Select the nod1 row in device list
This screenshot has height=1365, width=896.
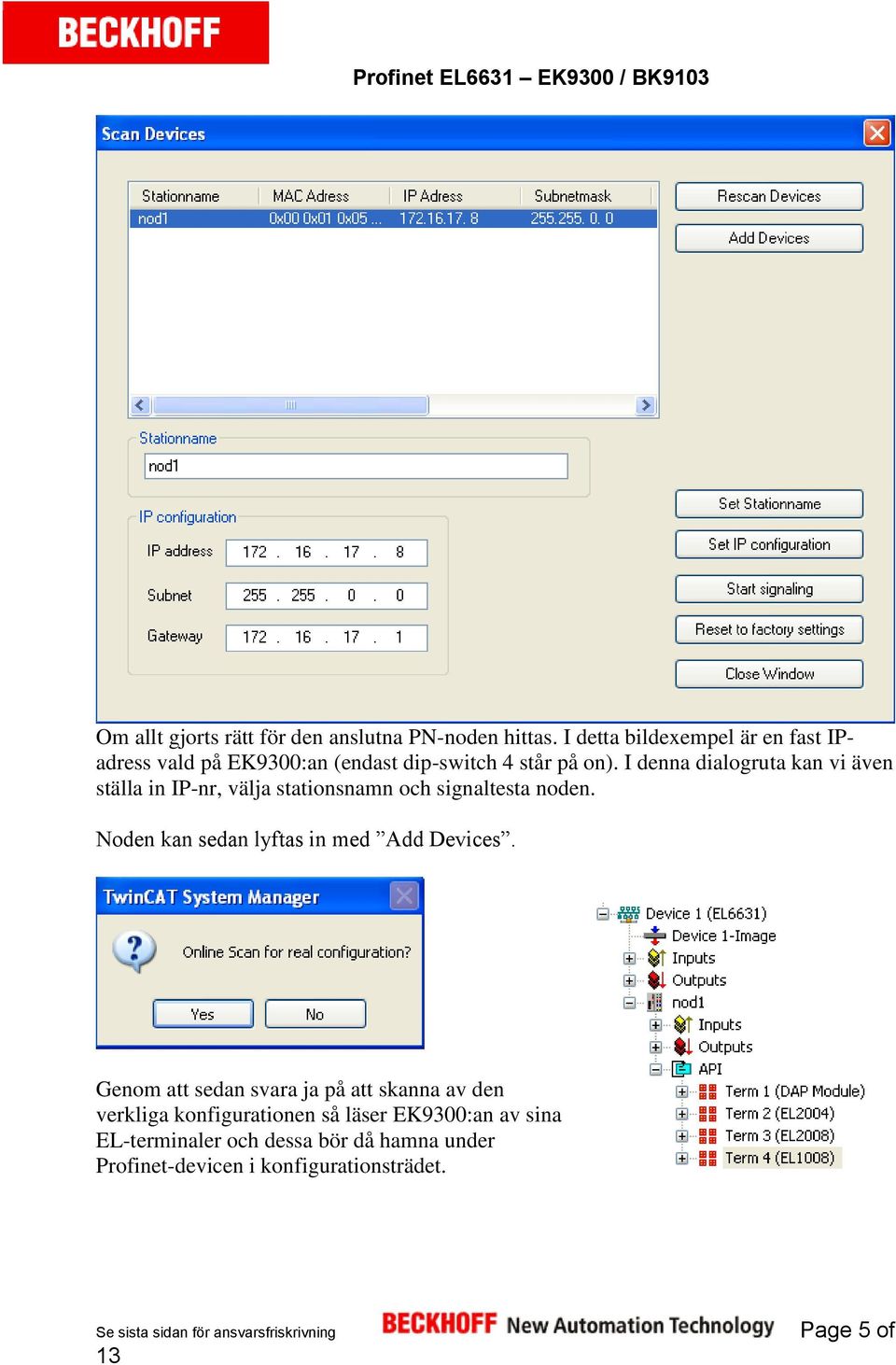(393, 218)
